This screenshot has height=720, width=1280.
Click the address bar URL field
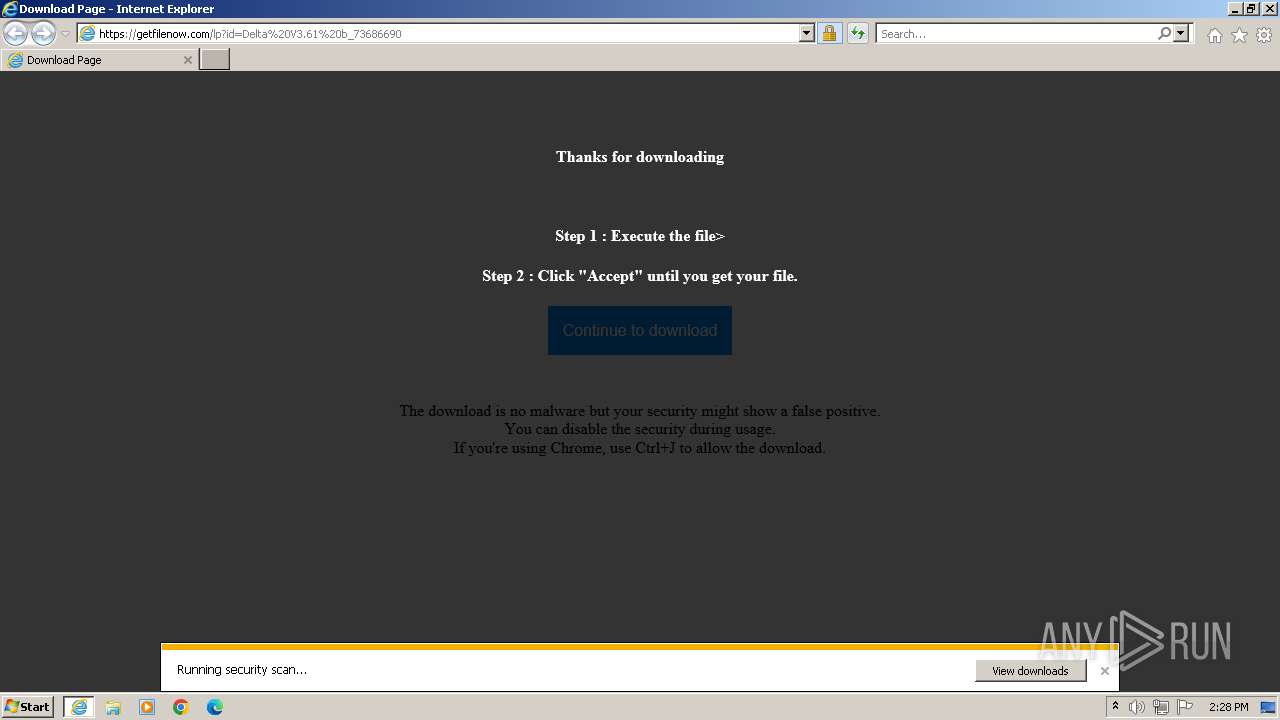tap(438, 34)
